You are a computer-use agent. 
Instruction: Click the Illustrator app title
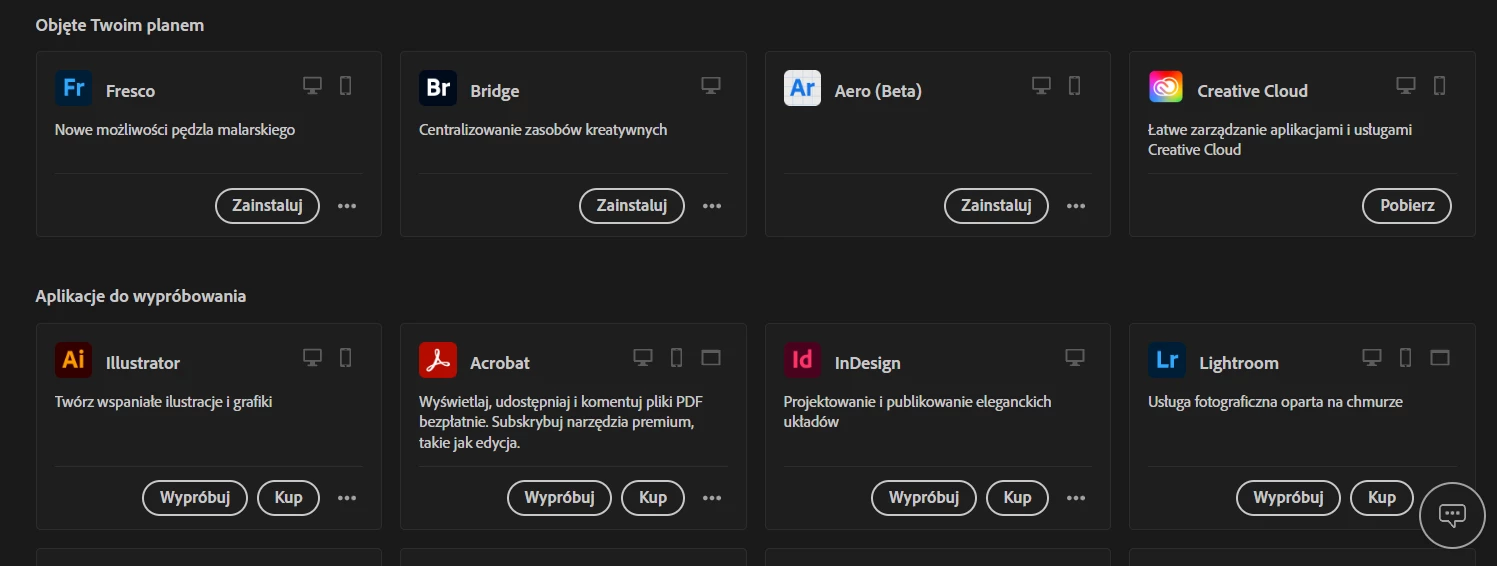coord(143,363)
